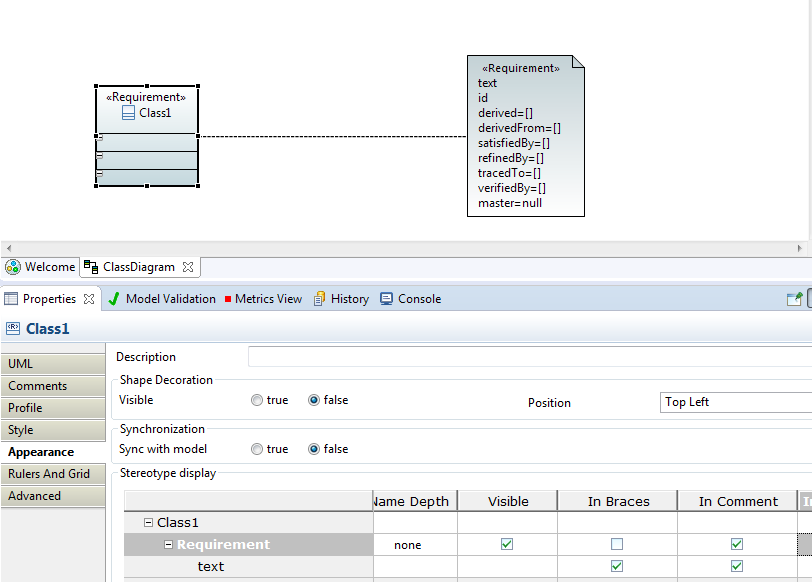Set Sync with model to false
This screenshot has height=582, width=812.
point(314,449)
